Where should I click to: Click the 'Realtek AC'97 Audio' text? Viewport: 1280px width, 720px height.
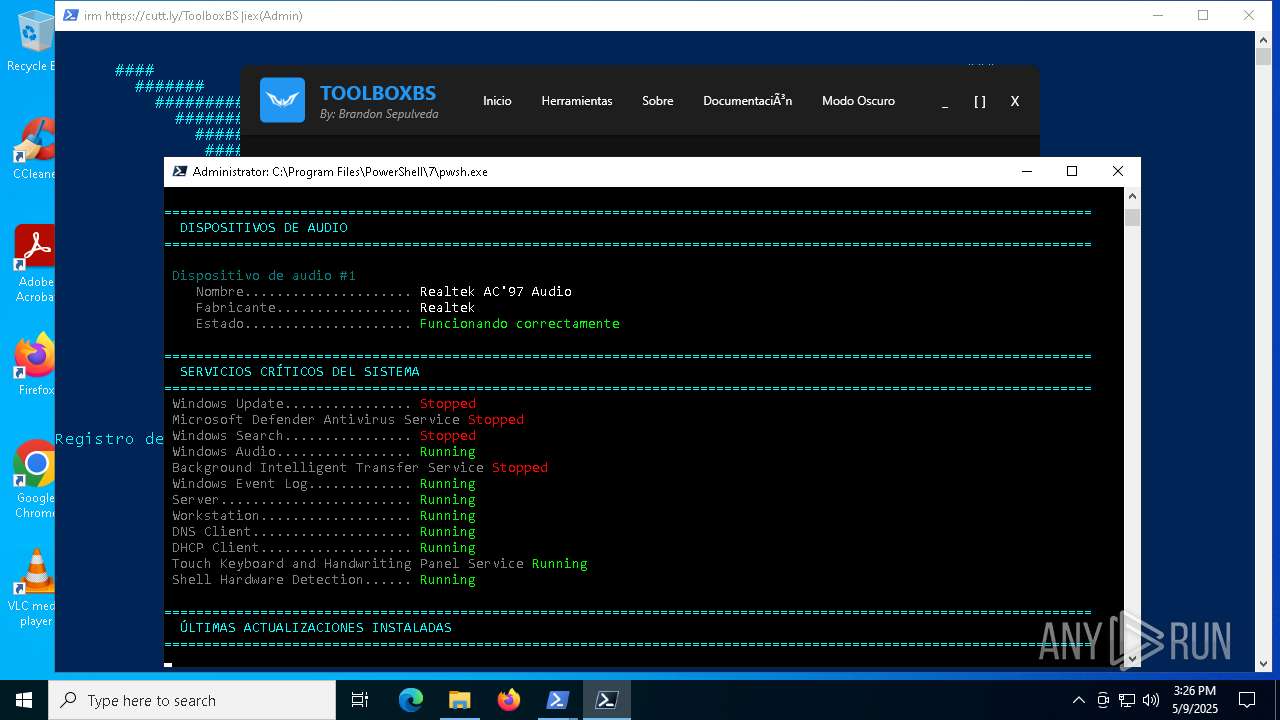click(x=495, y=291)
